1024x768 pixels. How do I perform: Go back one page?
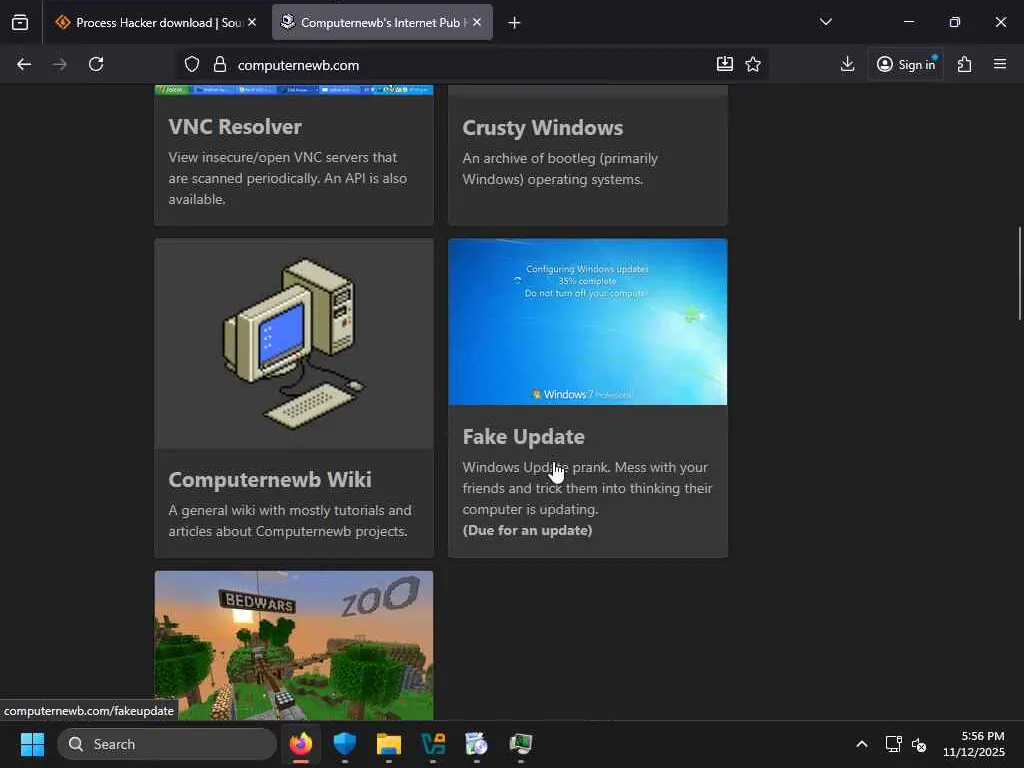24,64
